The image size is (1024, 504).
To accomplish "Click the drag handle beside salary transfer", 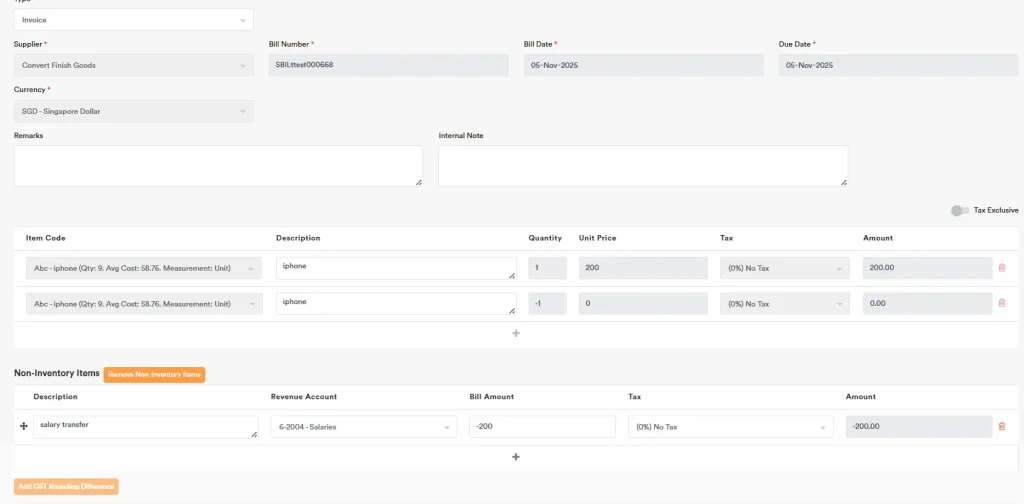I will tap(23, 426).
